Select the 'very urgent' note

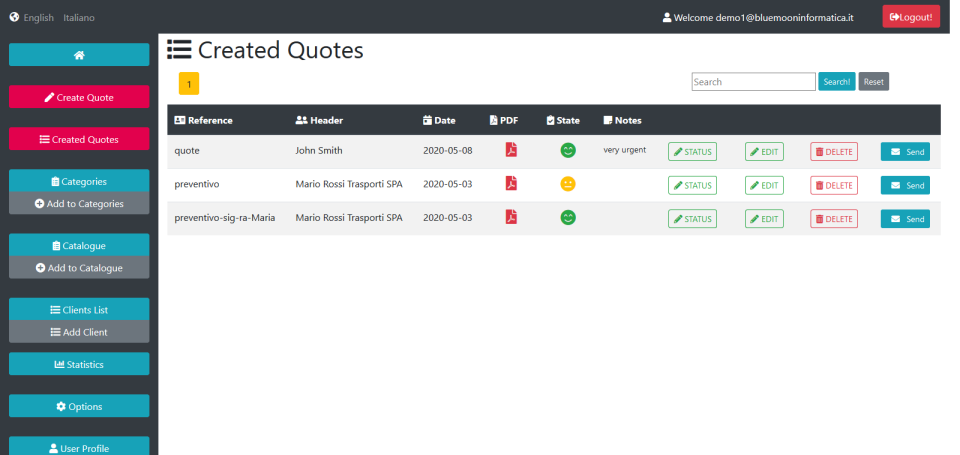624,149
